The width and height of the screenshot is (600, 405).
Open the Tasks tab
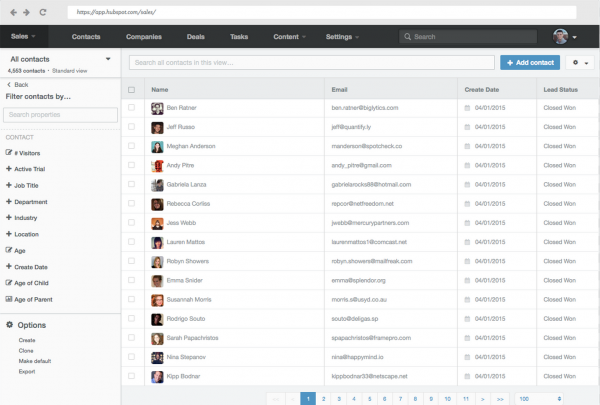(239, 37)
